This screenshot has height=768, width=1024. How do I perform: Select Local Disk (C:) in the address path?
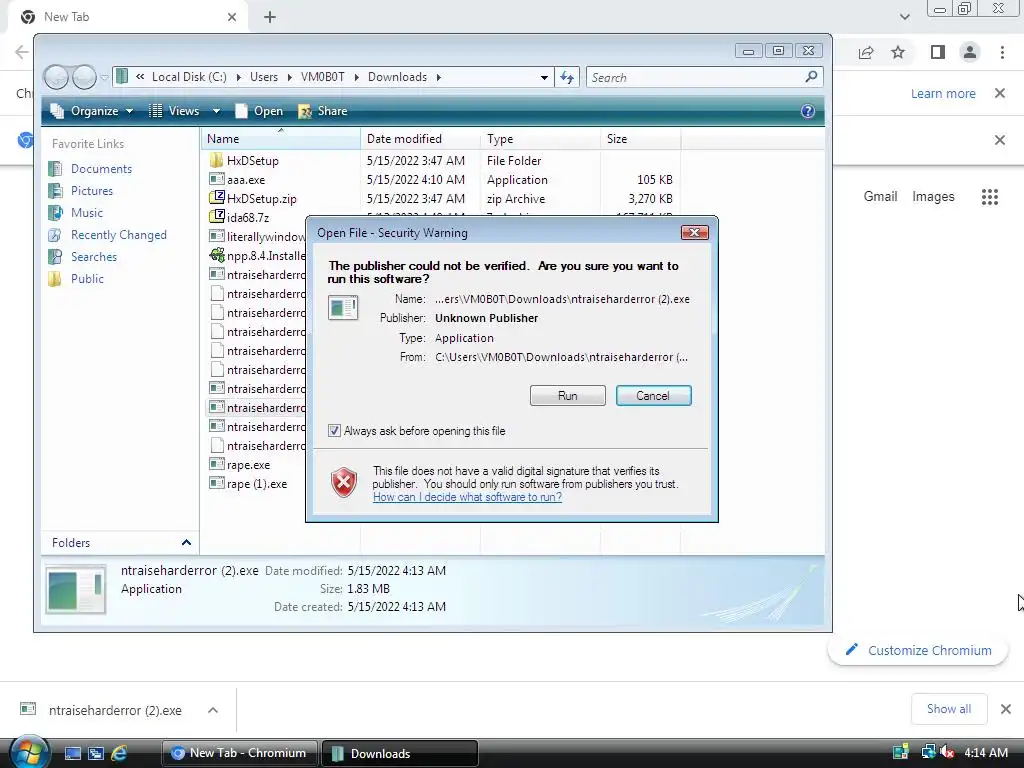coord(189,77)
